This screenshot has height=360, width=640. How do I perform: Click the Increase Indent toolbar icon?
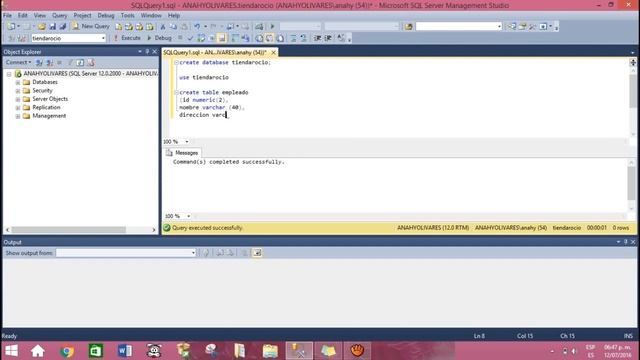coord(327,38)
